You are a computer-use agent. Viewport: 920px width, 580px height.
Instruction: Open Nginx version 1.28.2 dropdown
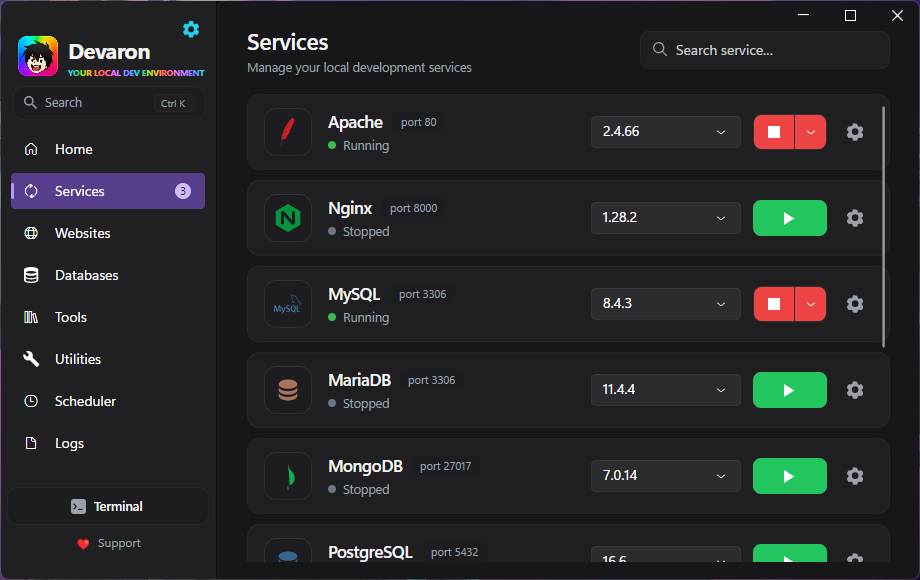coord(665,218)
